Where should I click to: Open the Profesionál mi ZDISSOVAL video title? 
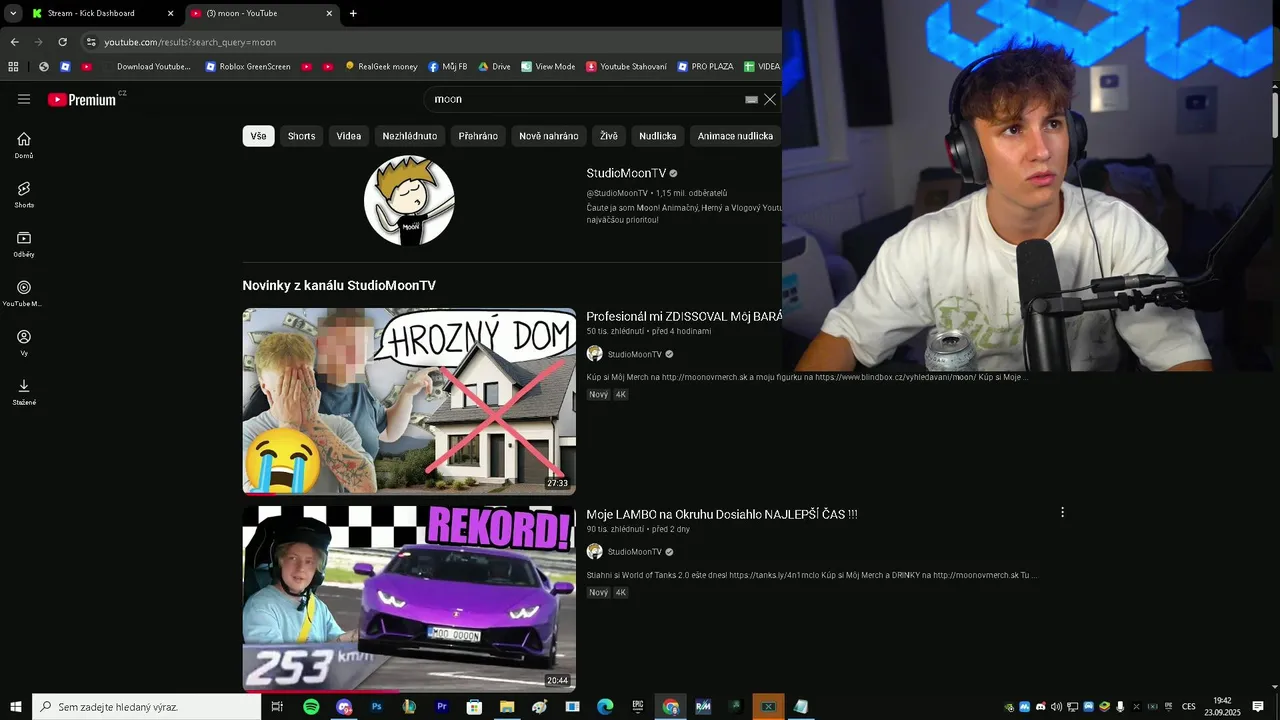pyautogui.click(x=684, y=316)
